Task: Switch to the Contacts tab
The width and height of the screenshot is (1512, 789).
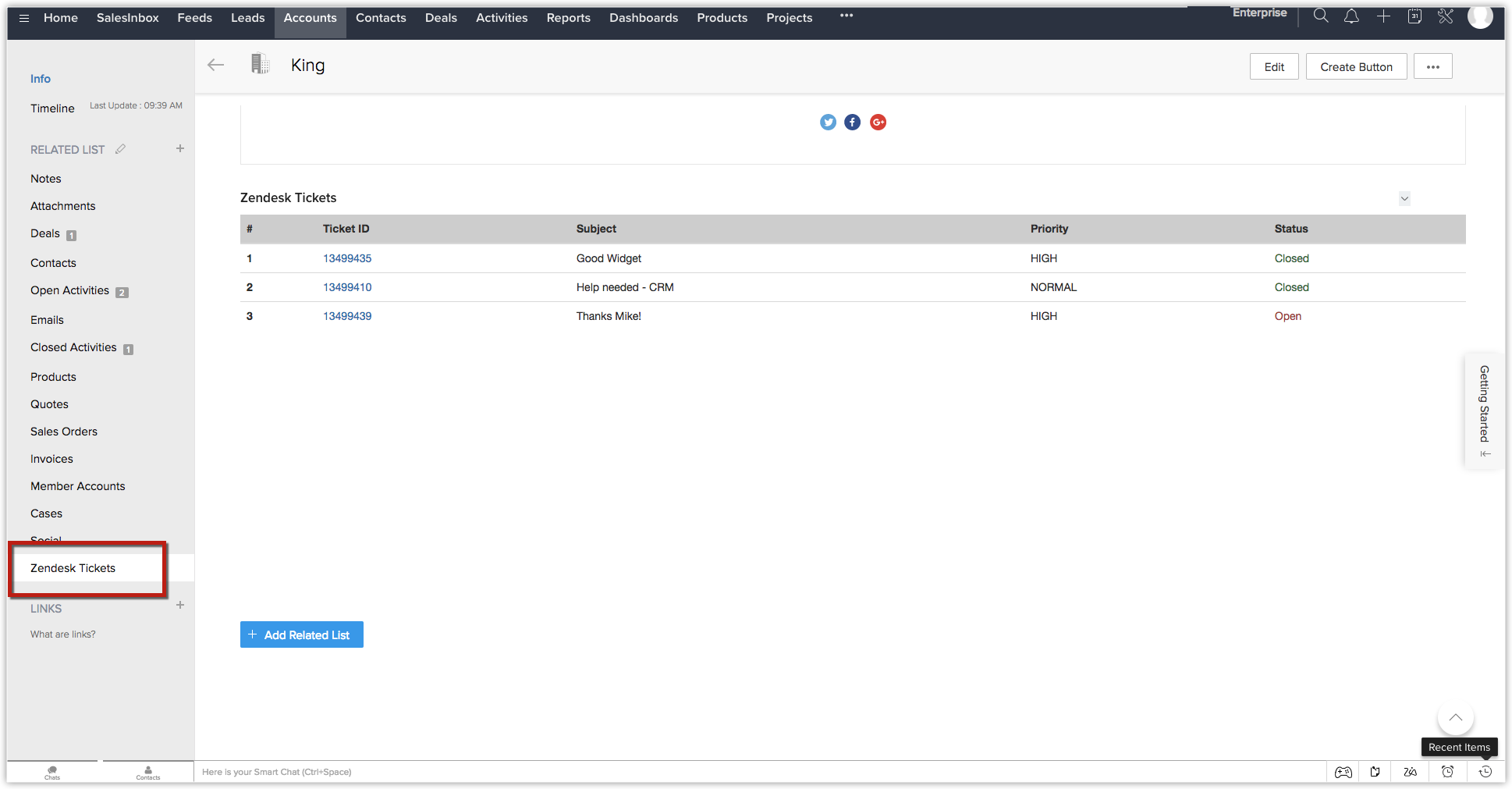Action: tap(381, 18)
